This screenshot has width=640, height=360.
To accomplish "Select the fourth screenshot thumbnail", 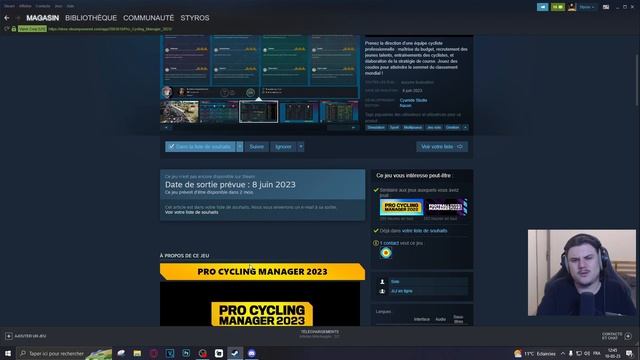I will [x=299, y=111].
